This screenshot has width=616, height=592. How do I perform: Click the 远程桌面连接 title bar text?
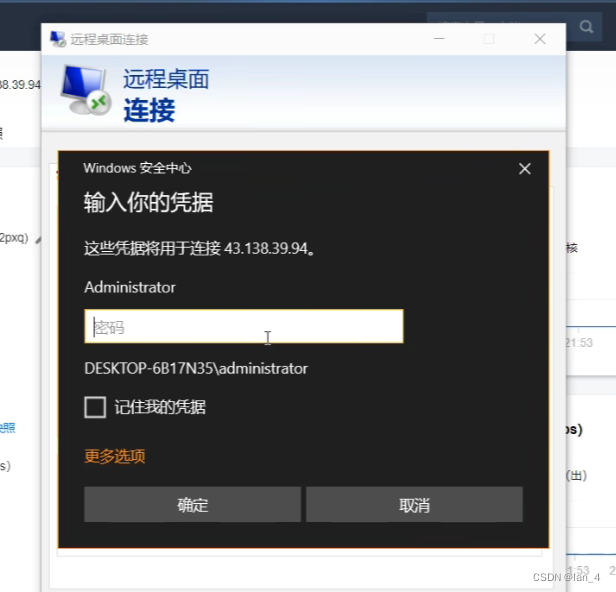(x=109, y=39)
